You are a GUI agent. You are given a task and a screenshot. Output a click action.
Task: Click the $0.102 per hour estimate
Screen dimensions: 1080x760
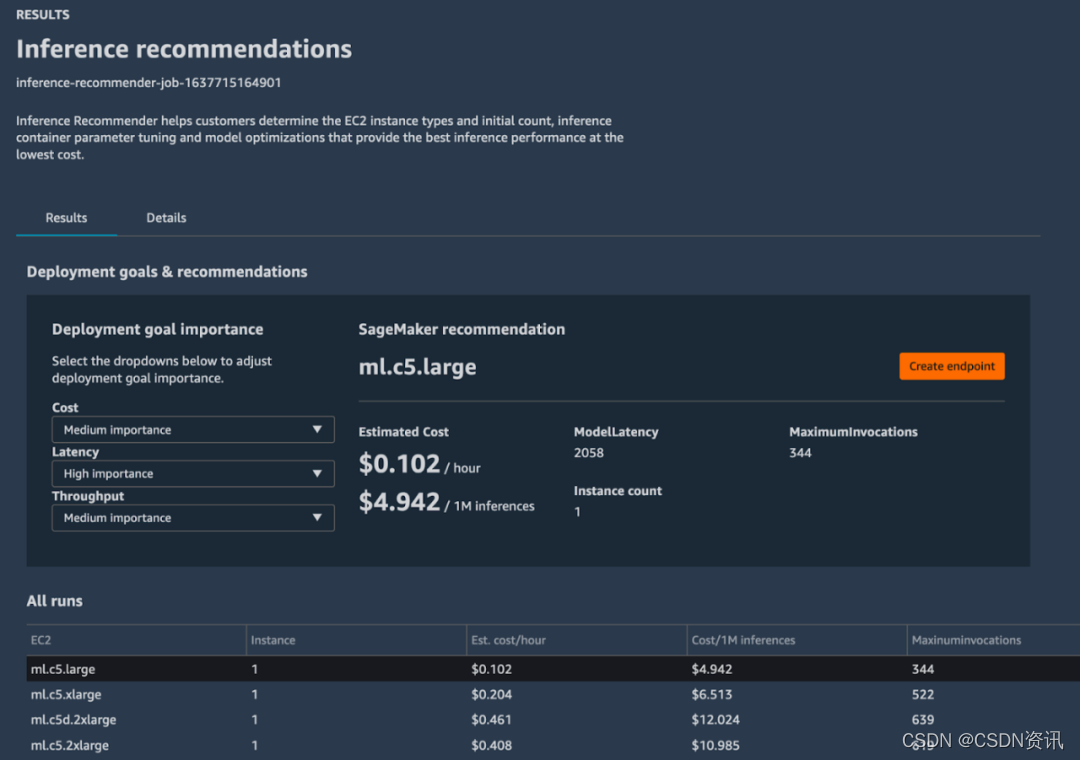(419, 464)
